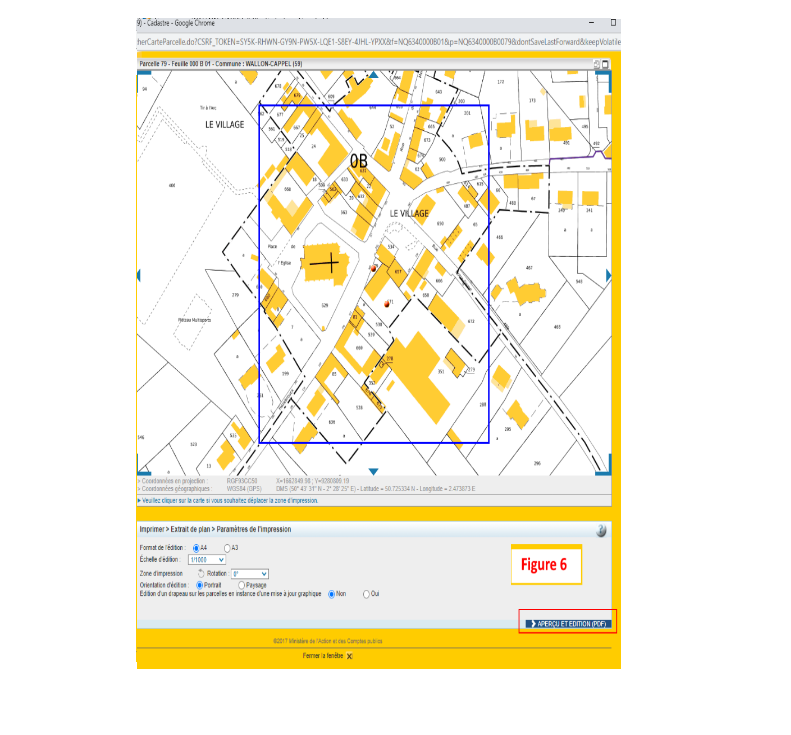The image size is (791, 735).
Task: Select Oui for flag edition option
Action: coord(366,594)
